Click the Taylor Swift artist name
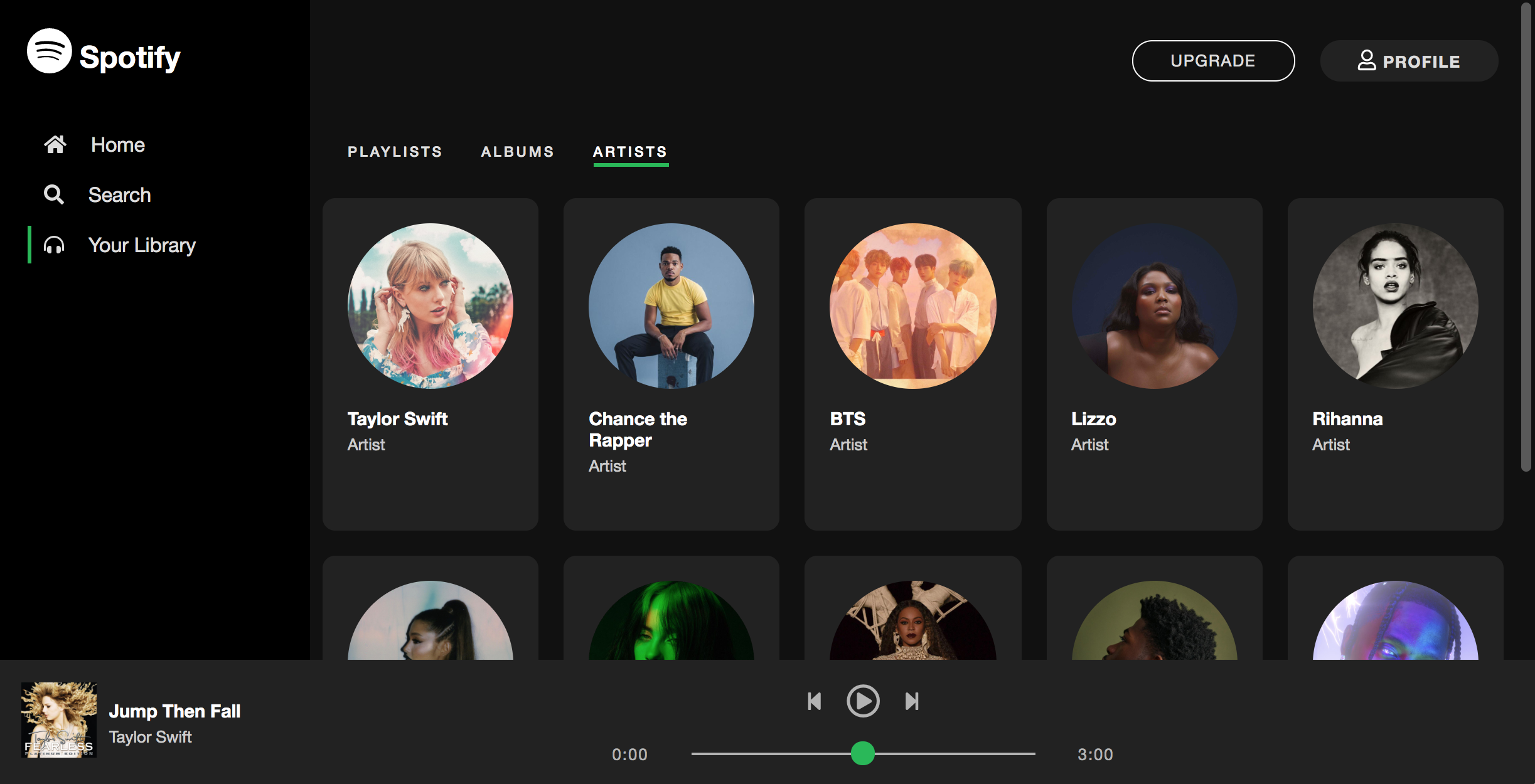This screenshot has width=1535, height=784. (x=397, y=419)
